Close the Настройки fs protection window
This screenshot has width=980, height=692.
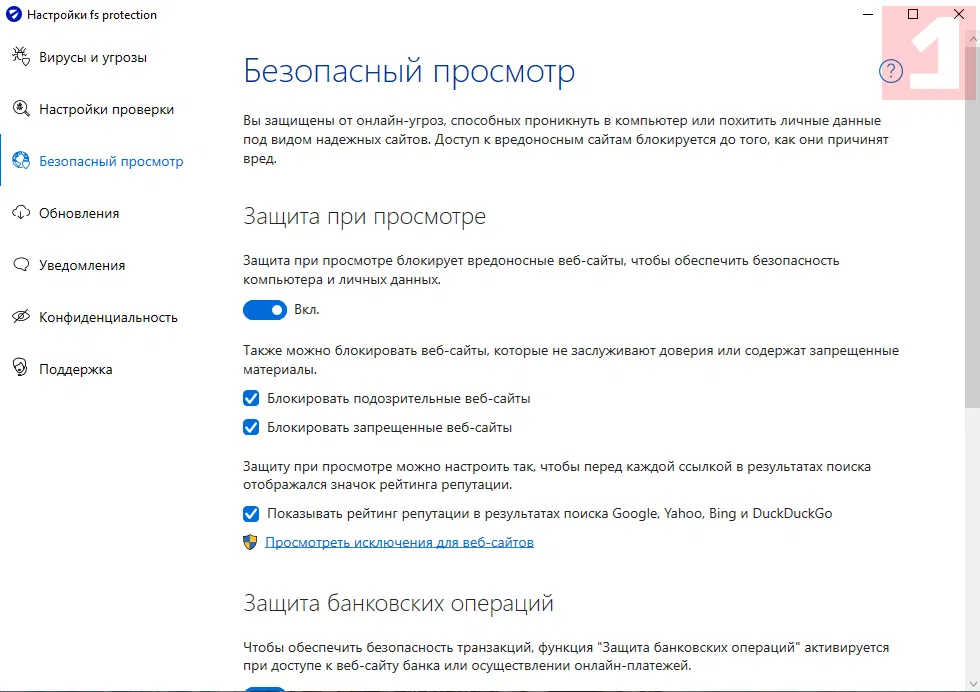point(959,14)
